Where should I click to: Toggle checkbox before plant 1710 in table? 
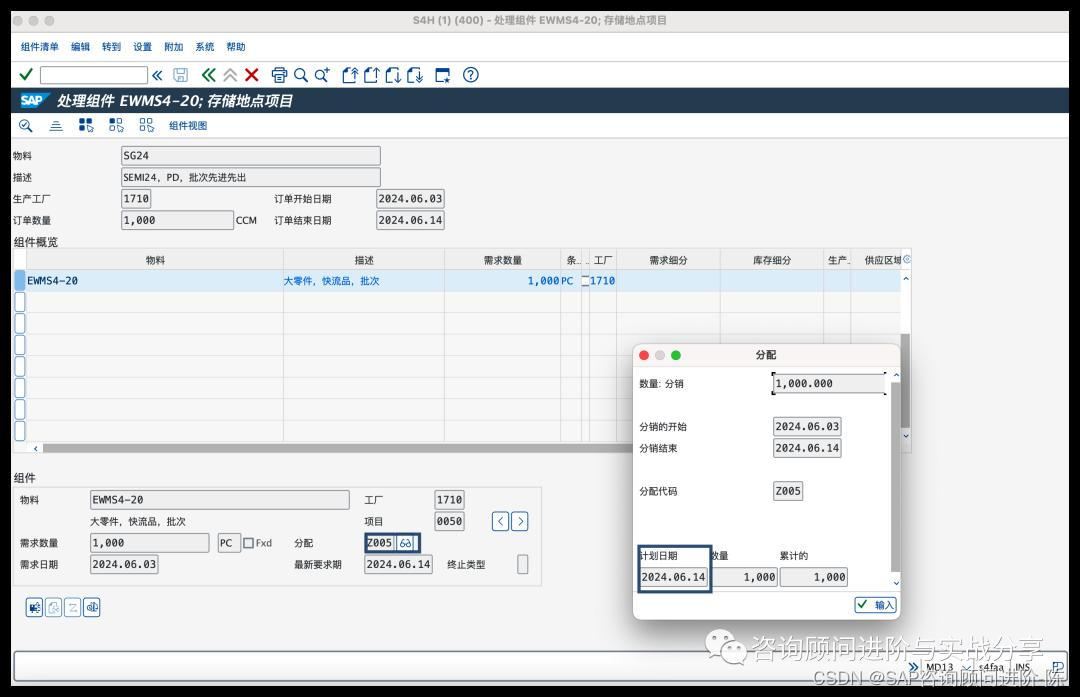tap(585, 280)
